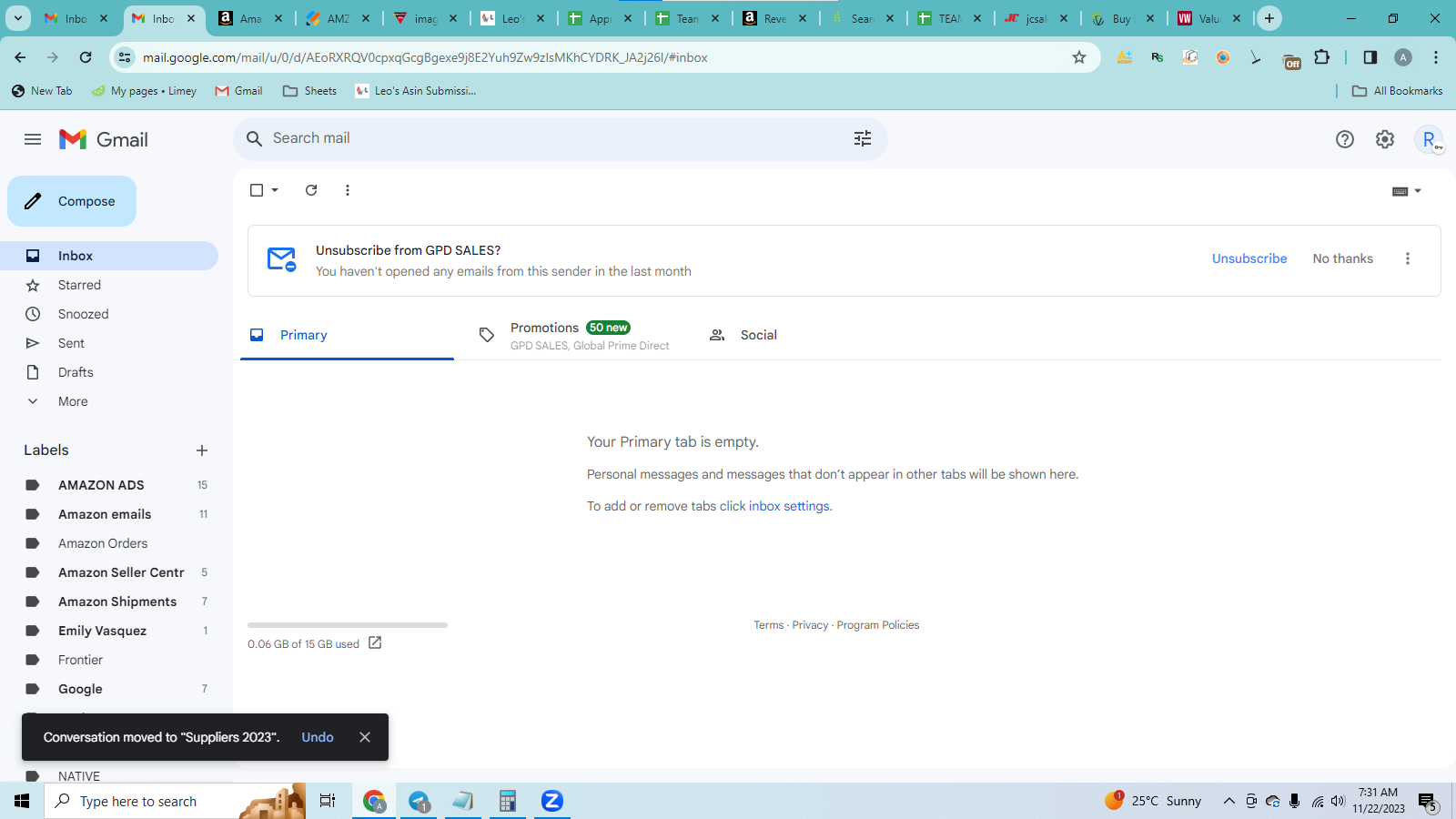Open a new browser tab
Screen dimensions: 1456x819
pyautogui.click(x=1269, y=18)
